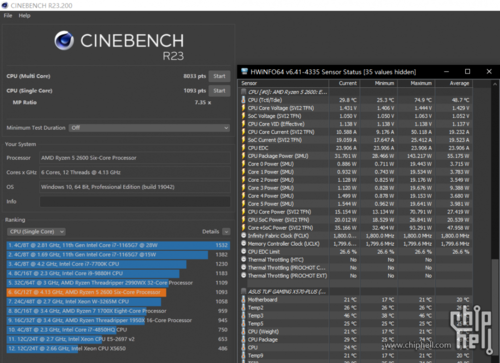
Task: Click the CPU Core VID lightning icon
Action: [243, 124]
